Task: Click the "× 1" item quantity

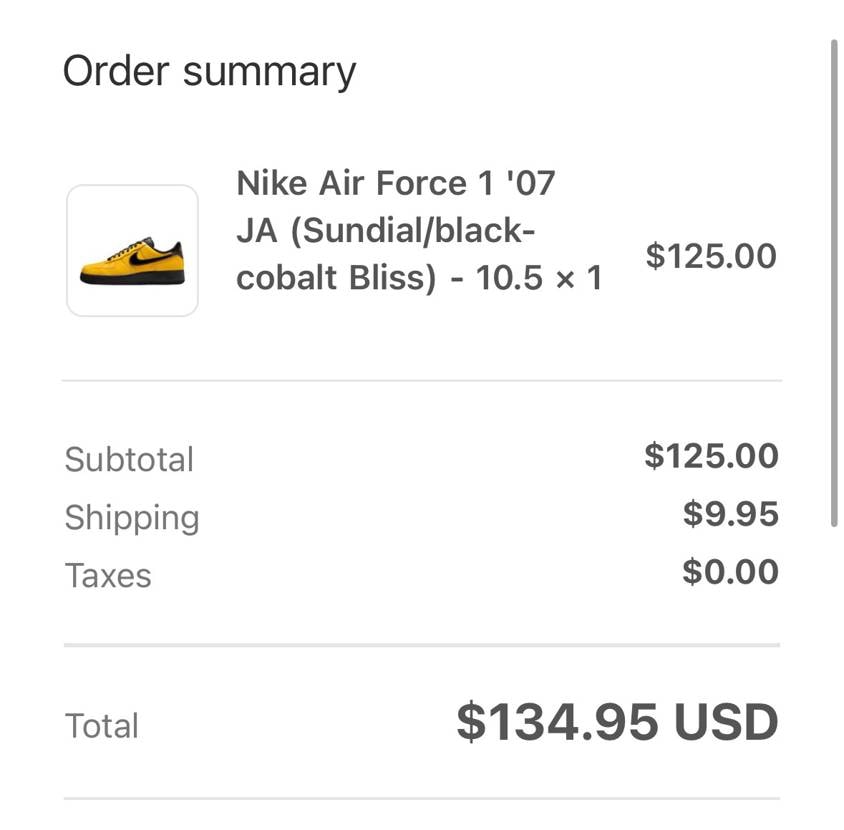Action: coord(578,278)
